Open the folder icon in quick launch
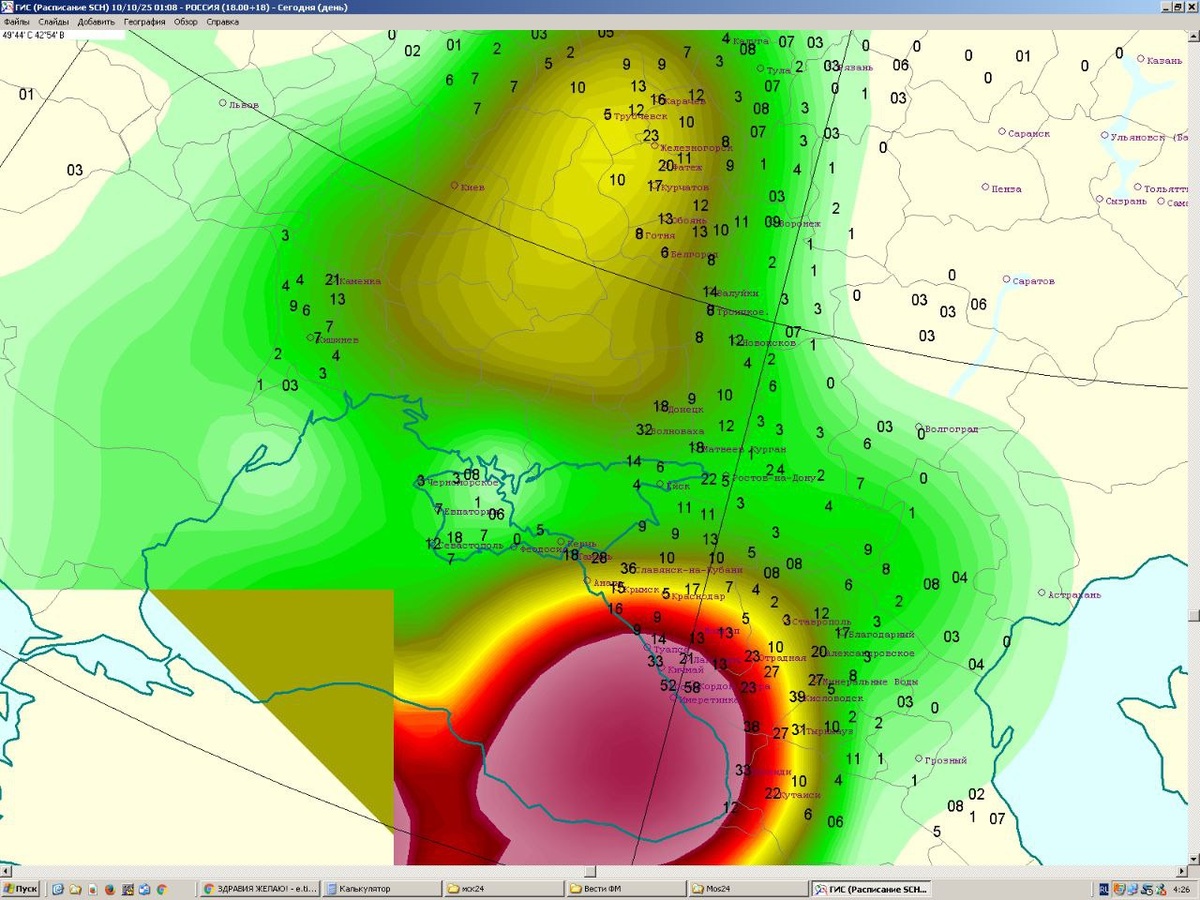 coord(75,888)
